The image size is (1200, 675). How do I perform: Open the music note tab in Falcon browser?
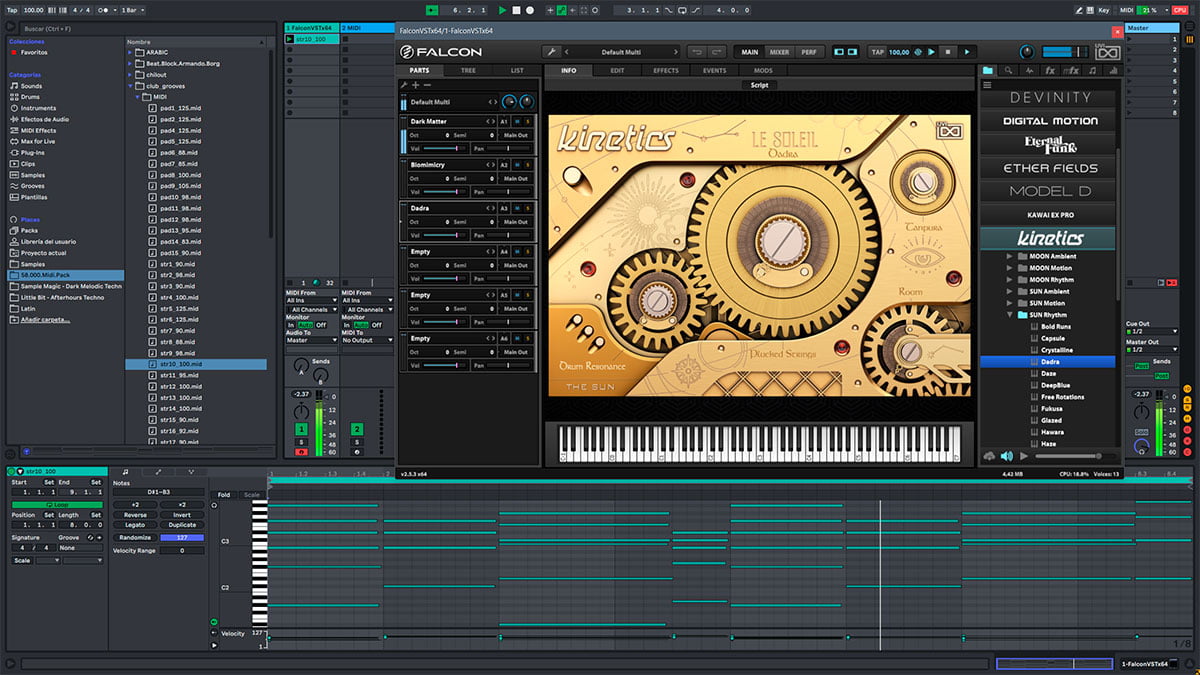[1092, 71]
